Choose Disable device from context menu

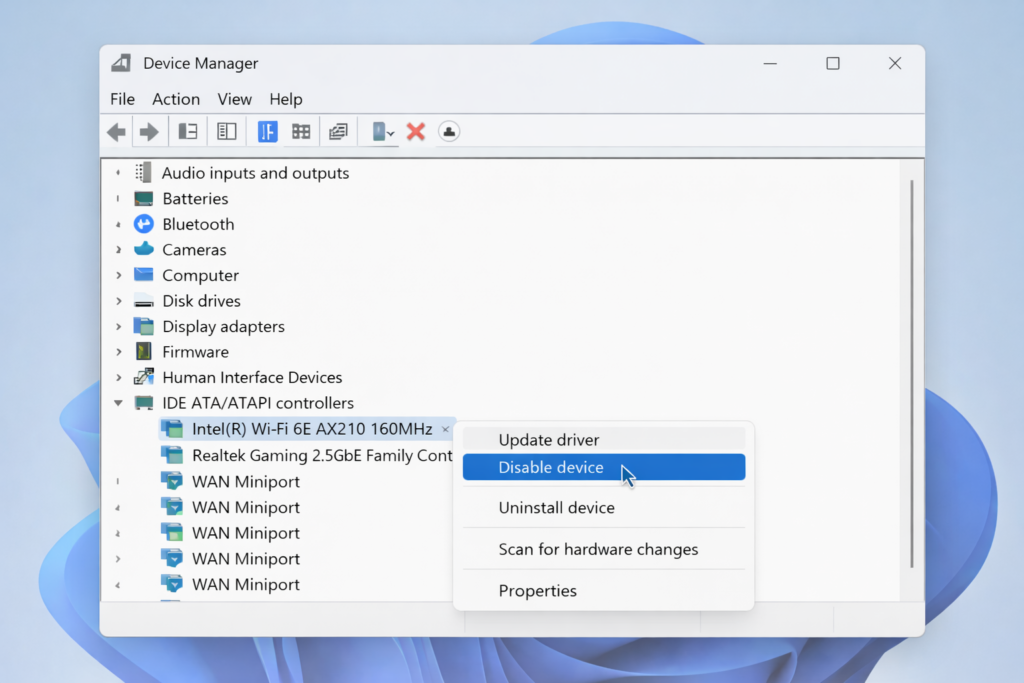click(x=603, y=467)
